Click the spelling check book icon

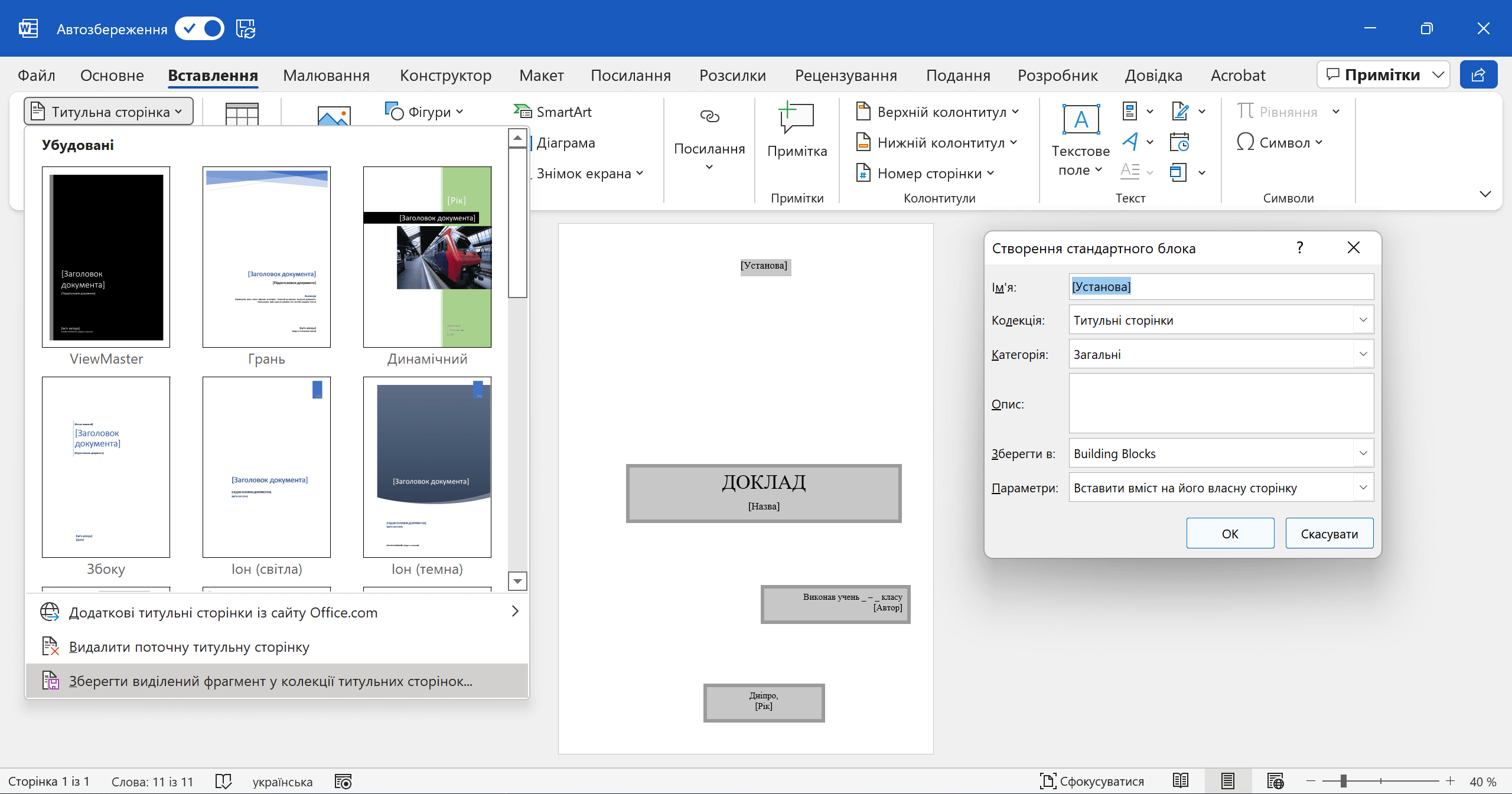[x=223, y=781]
